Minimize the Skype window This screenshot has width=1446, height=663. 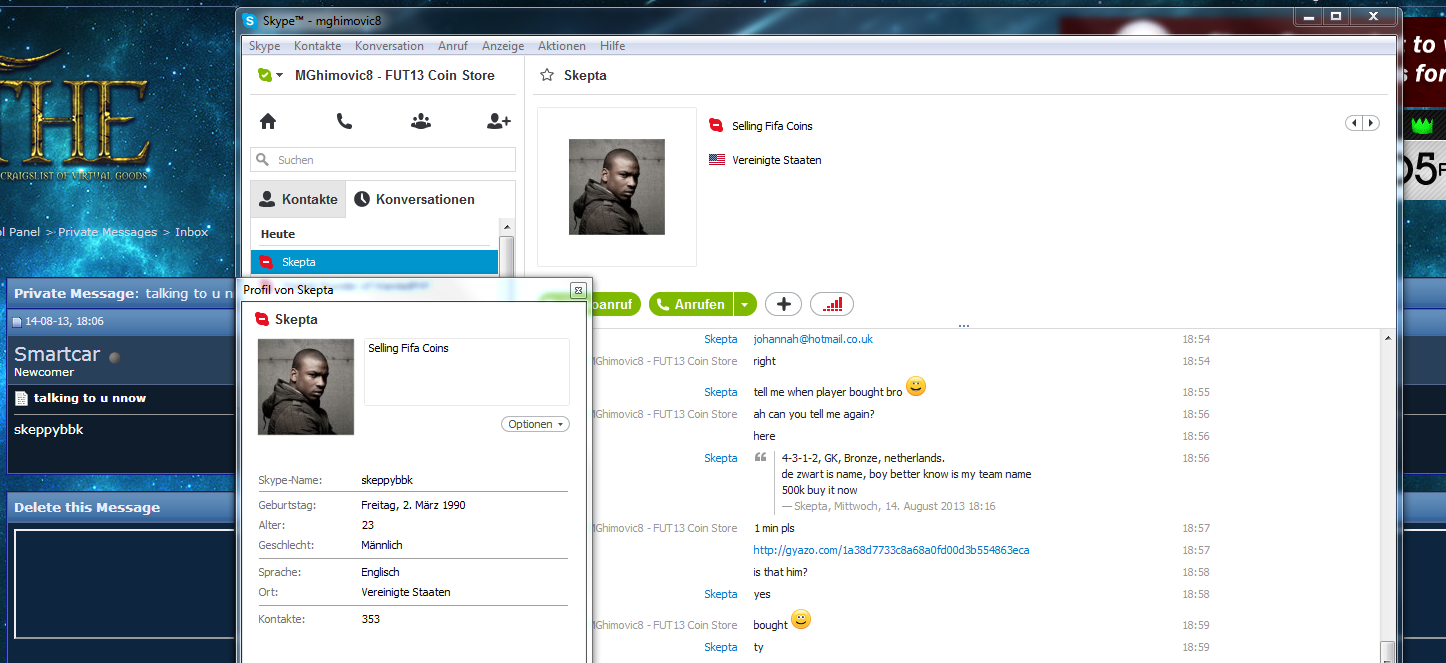pyautogui.click(x=1308, y=16)
